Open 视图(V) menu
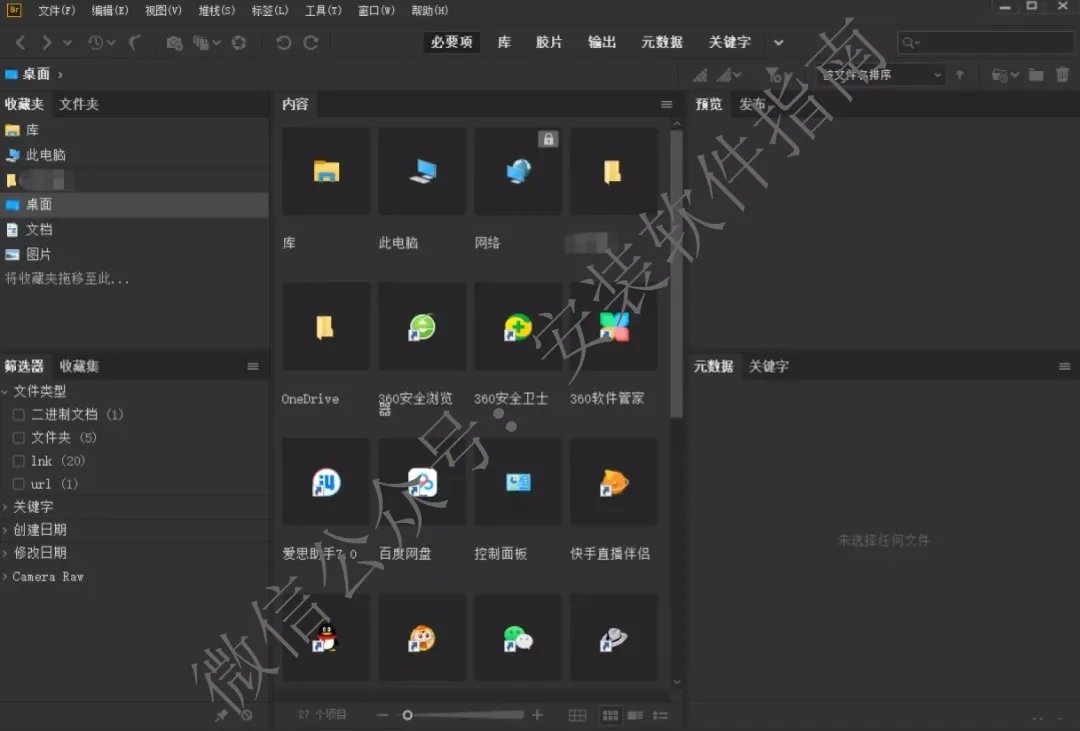The image size is (1080, 731). tap(163, 10)
